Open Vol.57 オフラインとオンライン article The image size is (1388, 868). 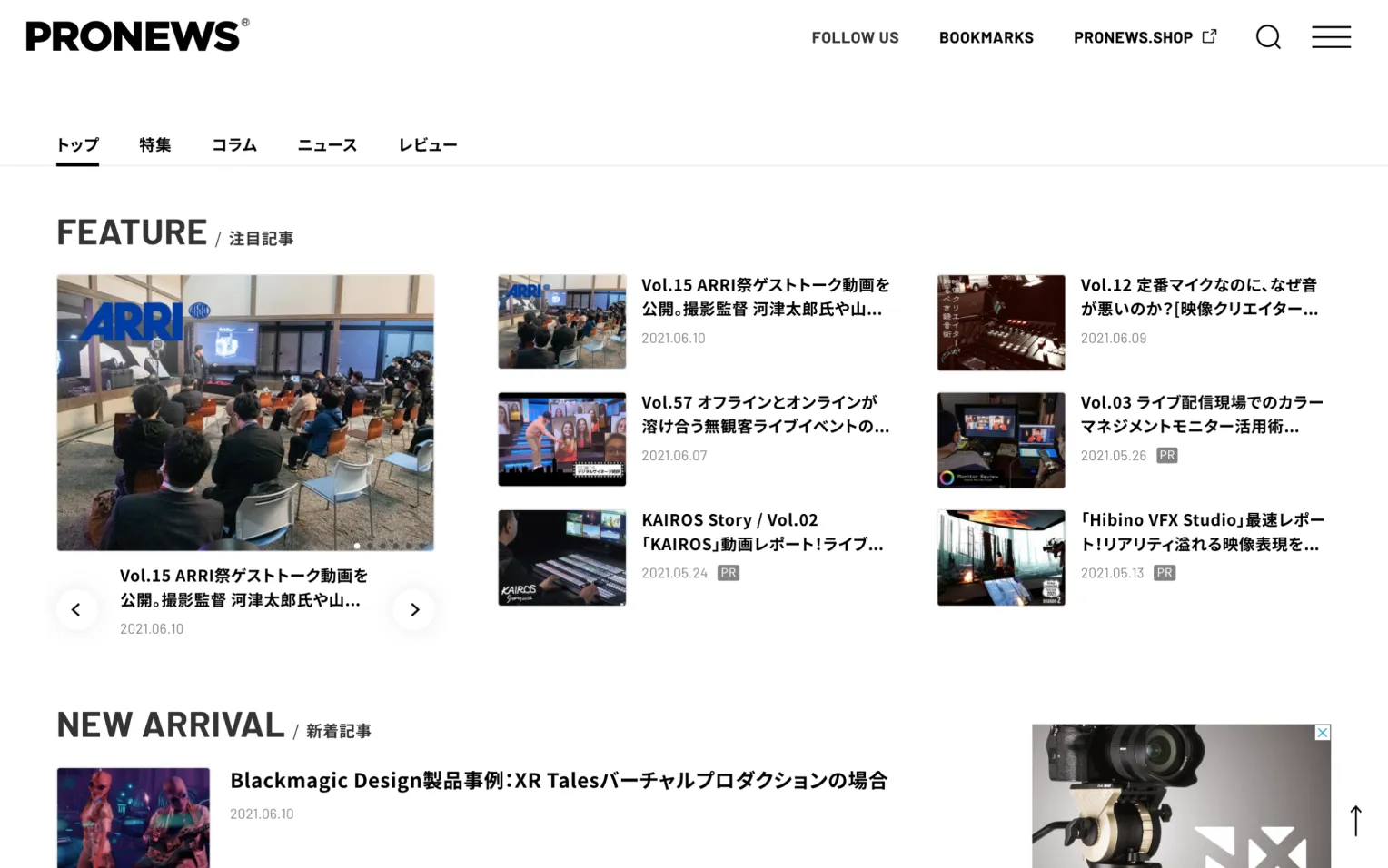point(766,414)
